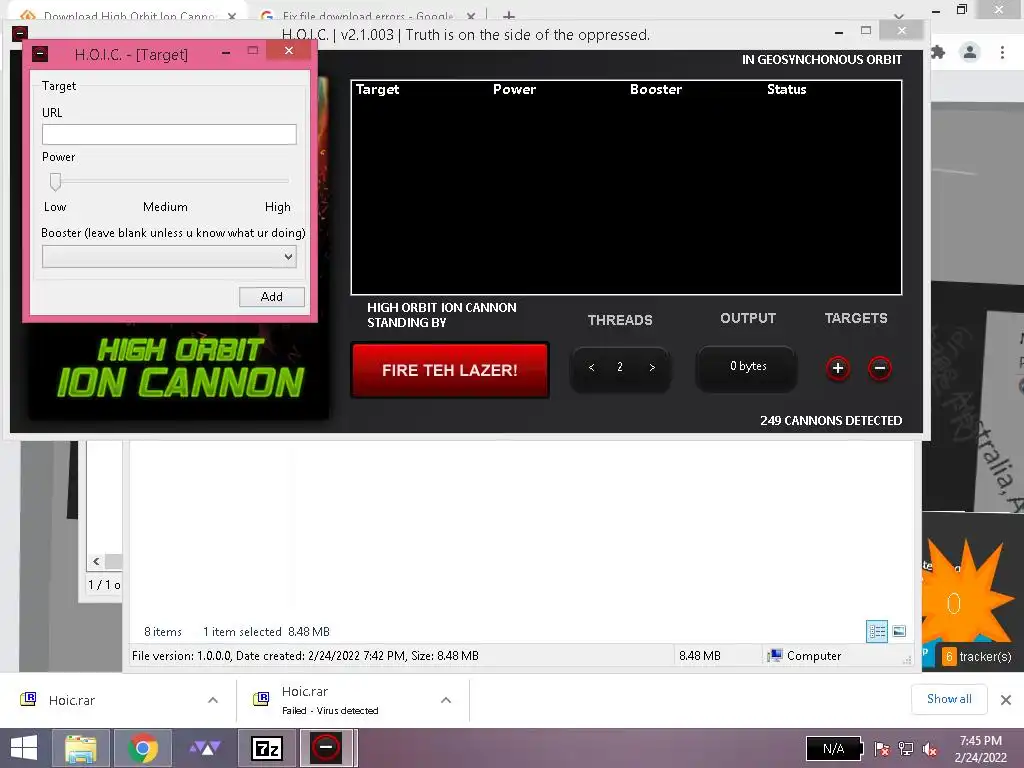Click the IN GEOSYNCHONOUS ORBIT label

pos(822,59)
